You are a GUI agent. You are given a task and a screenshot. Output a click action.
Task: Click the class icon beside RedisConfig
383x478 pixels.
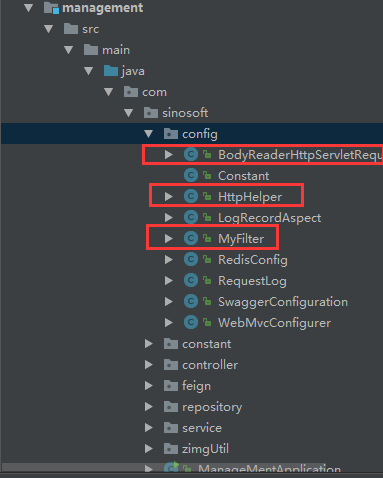point(191,259)
